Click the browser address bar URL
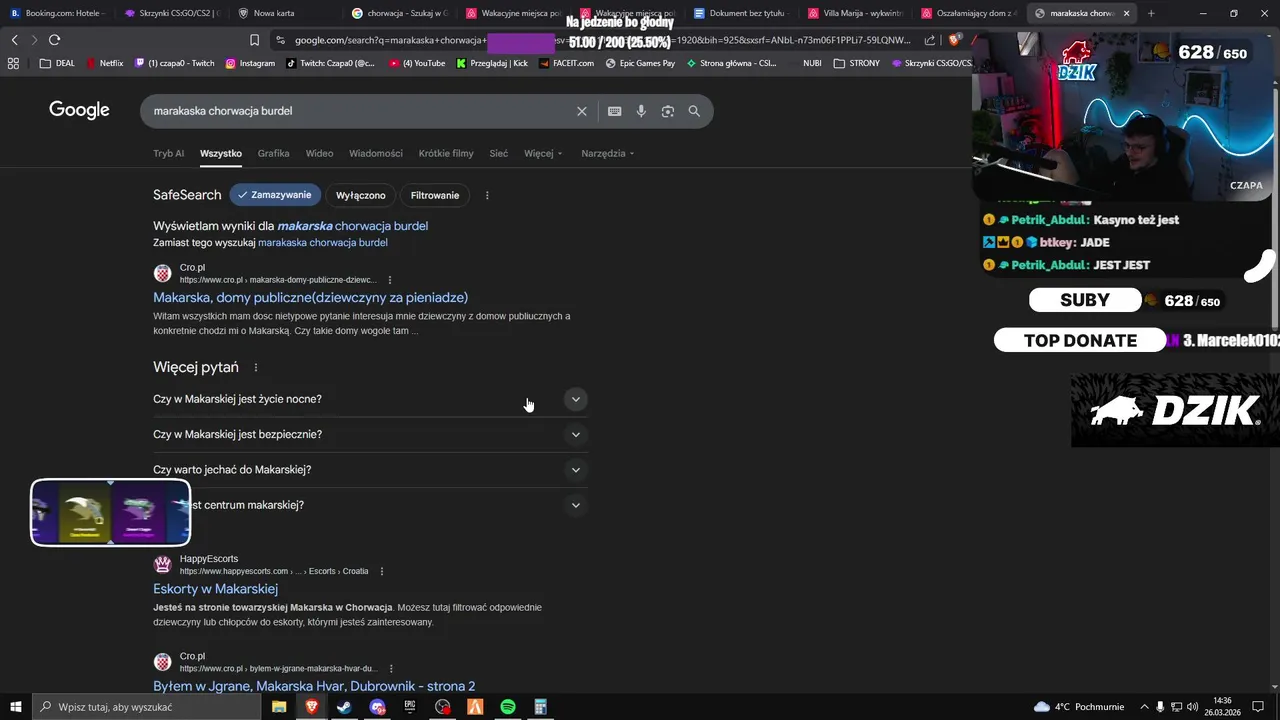1280x720 pixels. [600, 40]
